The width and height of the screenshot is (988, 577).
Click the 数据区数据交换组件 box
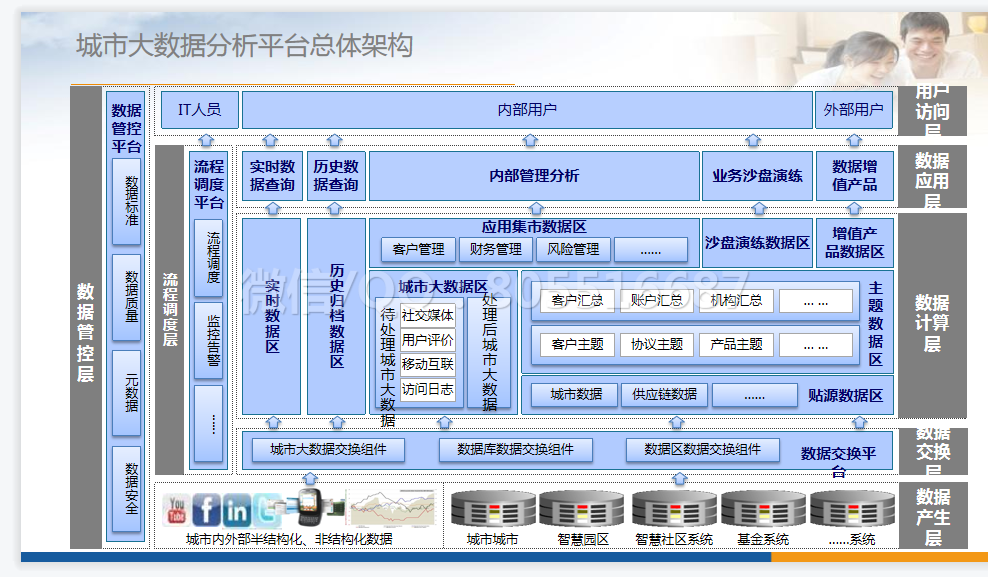[x=703, y=450]
